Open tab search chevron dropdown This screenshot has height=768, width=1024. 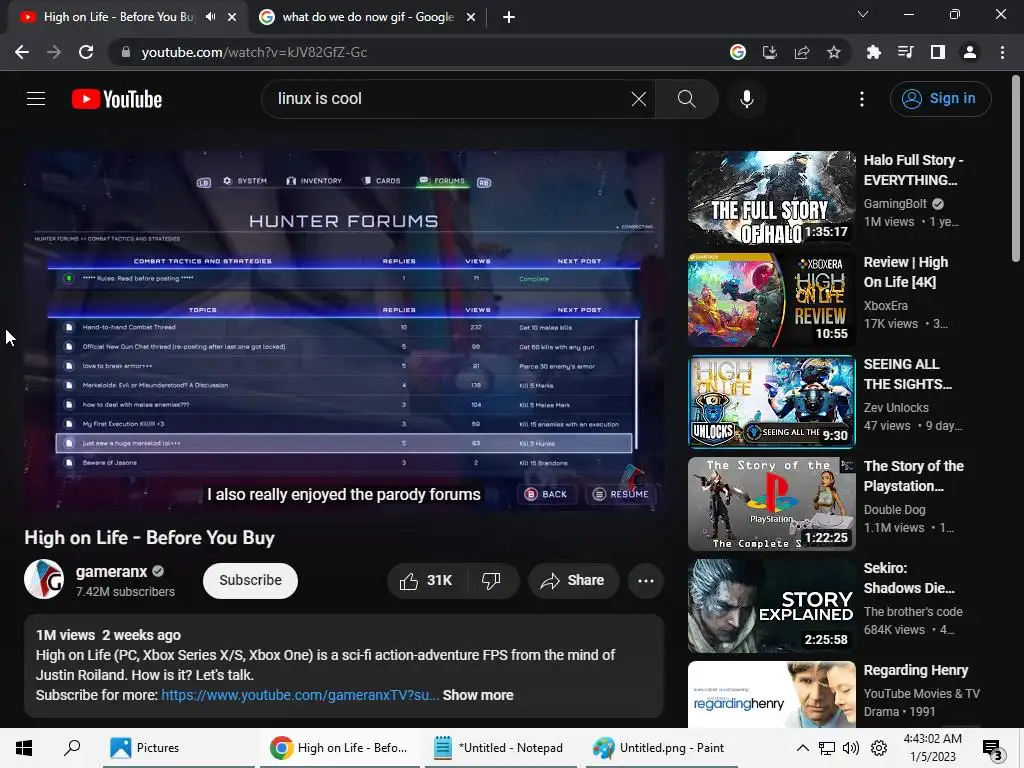(x=863, y=14)
